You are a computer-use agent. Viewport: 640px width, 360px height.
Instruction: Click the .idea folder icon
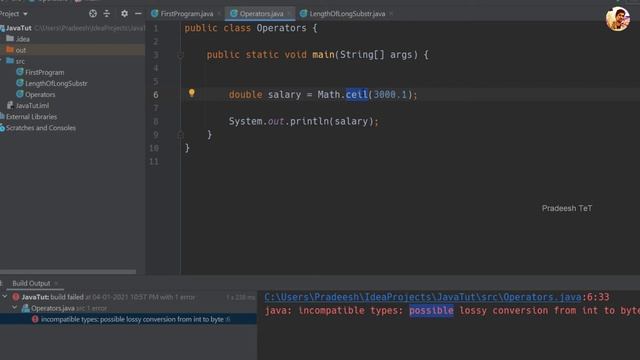pyautogui.click(x=10, y=39)
